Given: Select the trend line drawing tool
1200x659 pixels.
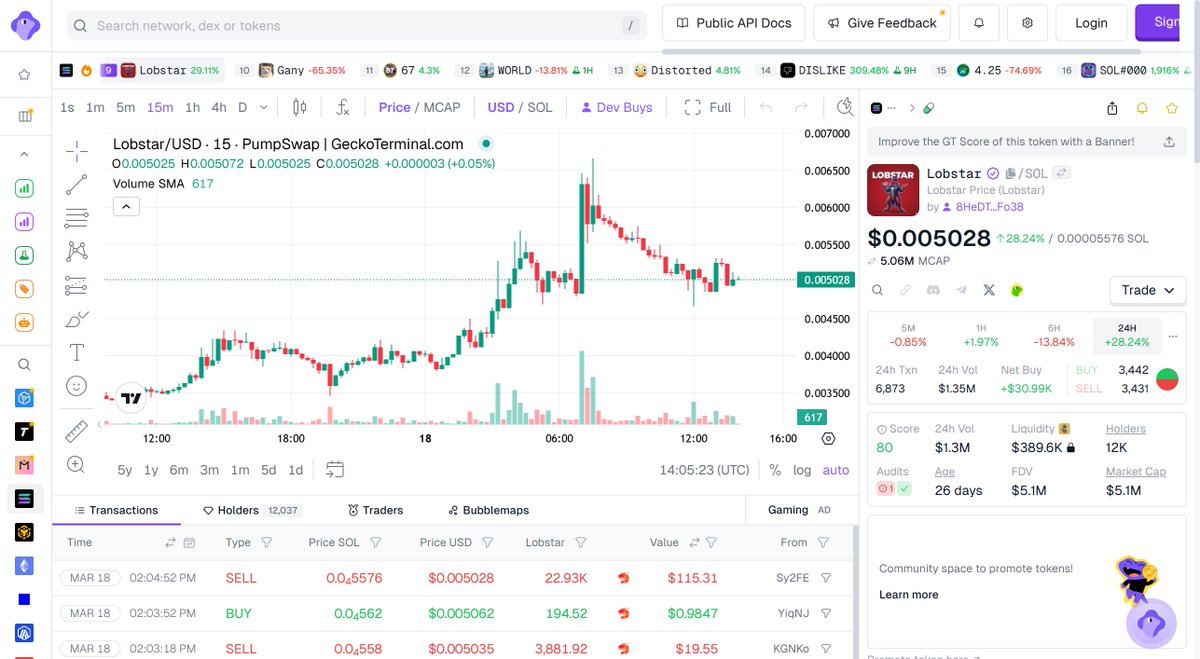Looking at the screenshot, I should [x=77, y=185].
